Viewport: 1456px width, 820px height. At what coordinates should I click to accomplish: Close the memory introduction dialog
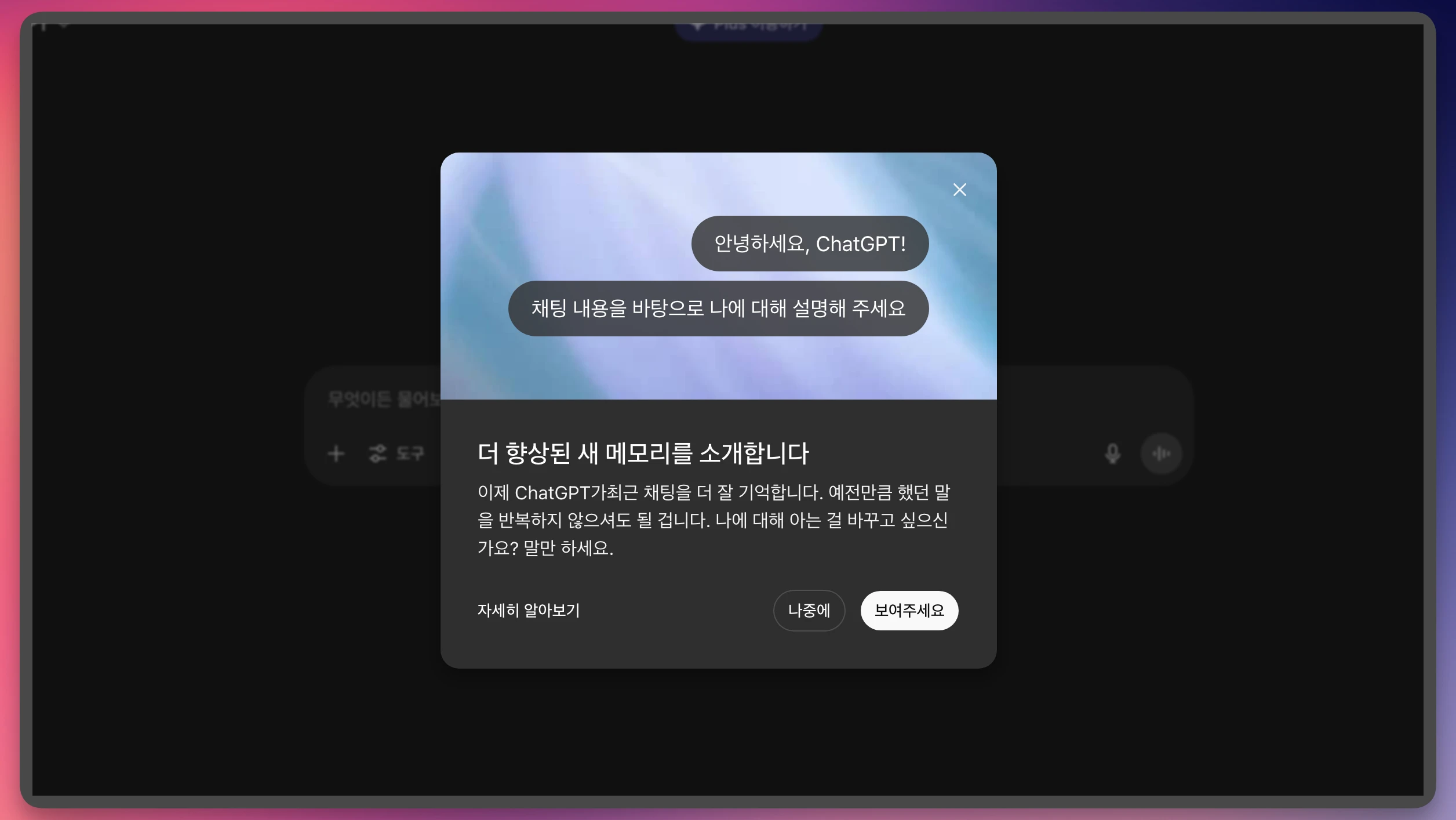pos(959,190)
